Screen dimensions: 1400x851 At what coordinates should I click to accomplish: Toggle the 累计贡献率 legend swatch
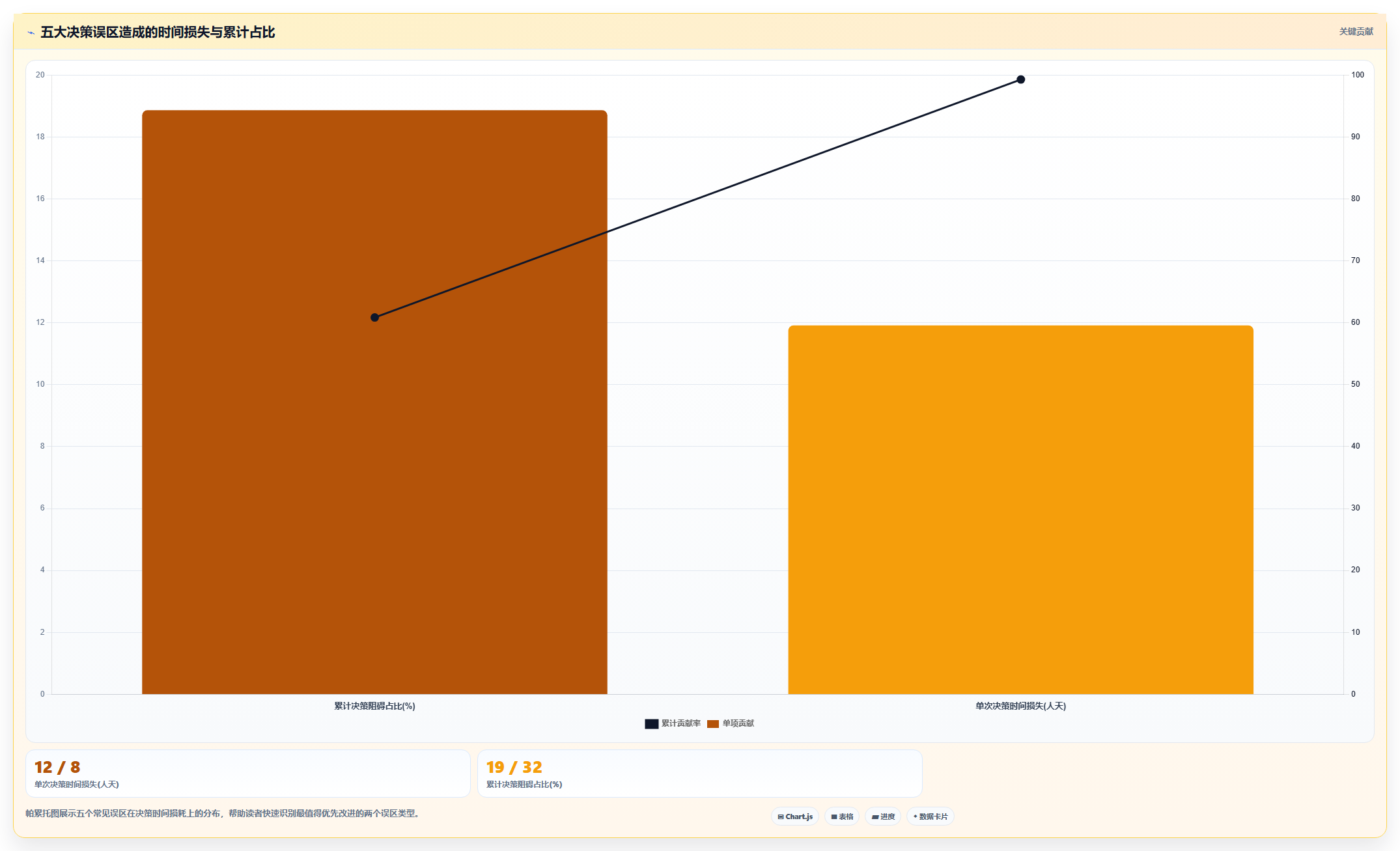point(652,723)
